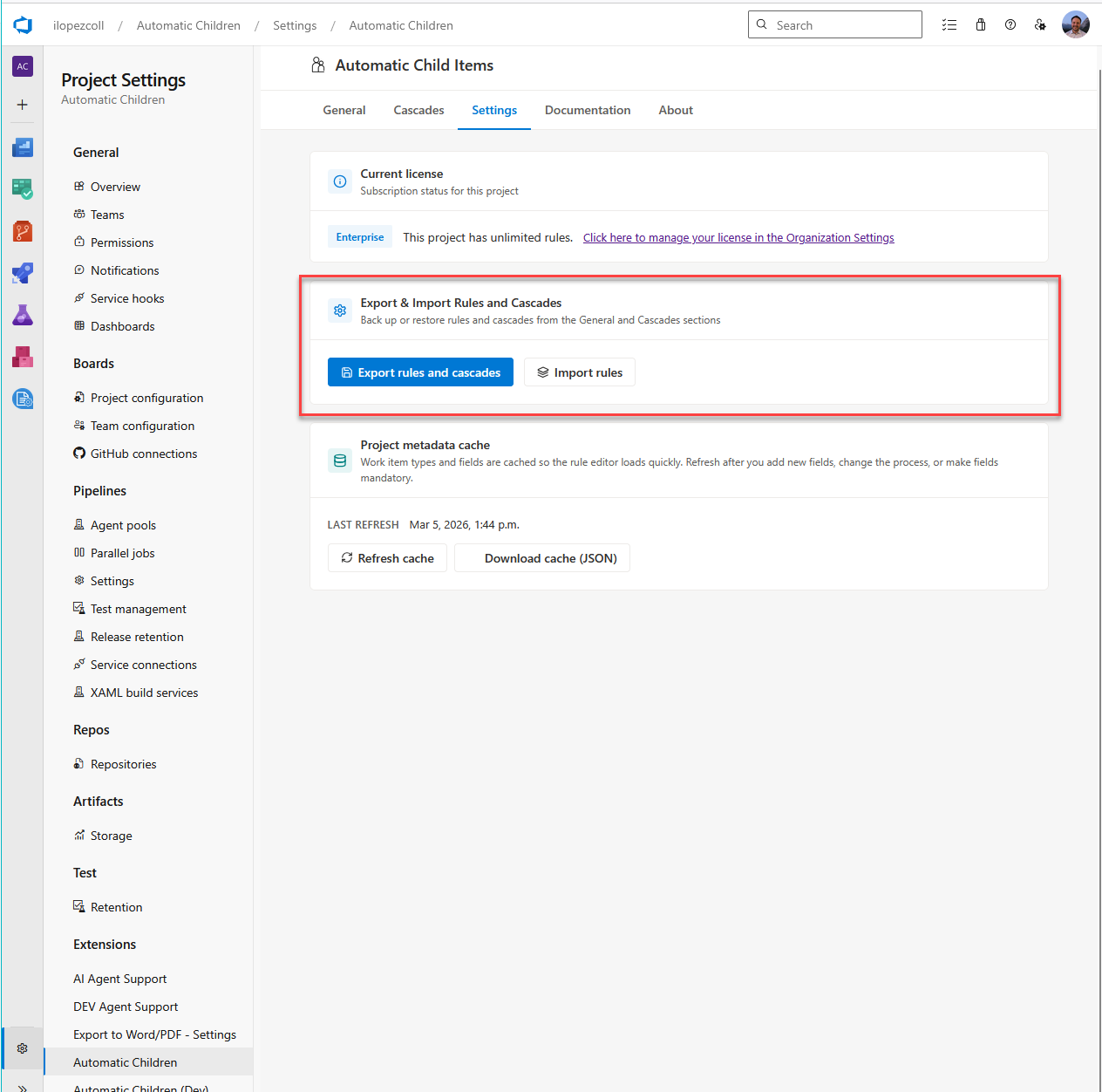The width and height of the screenshot is (1102, 1092).
Task: Click the Azure DevOps logo
Action: point(23,24)
